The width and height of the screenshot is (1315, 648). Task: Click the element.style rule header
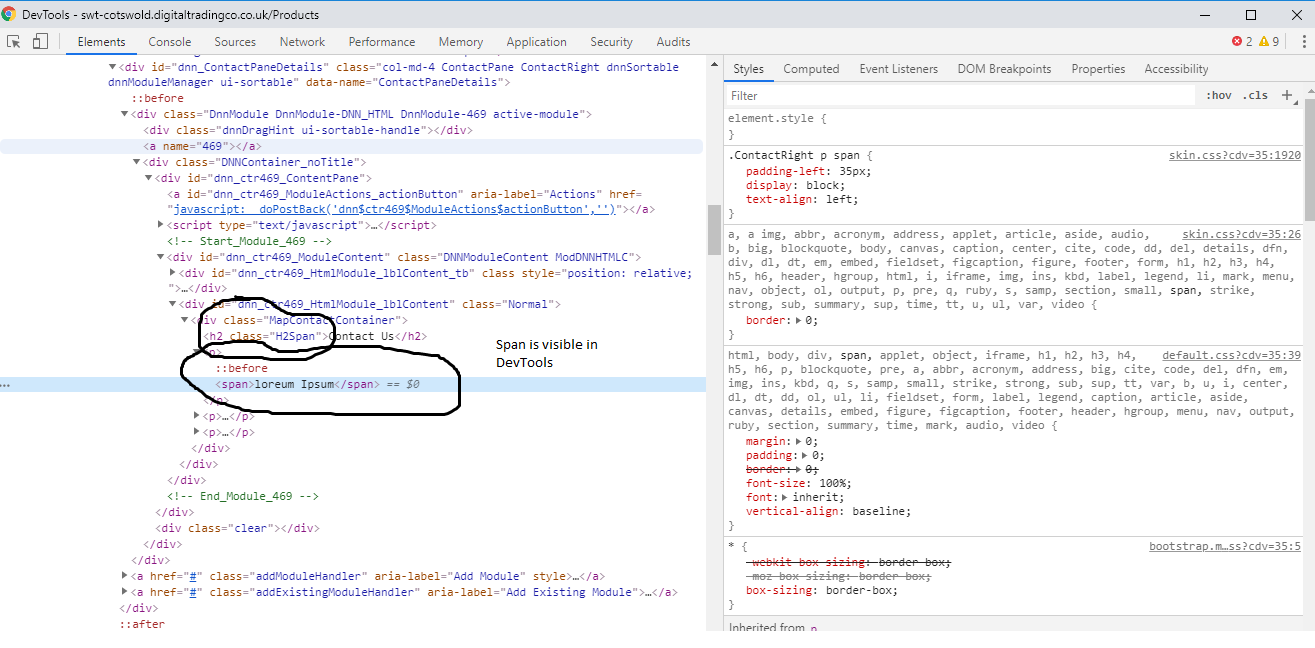(778, 118)
